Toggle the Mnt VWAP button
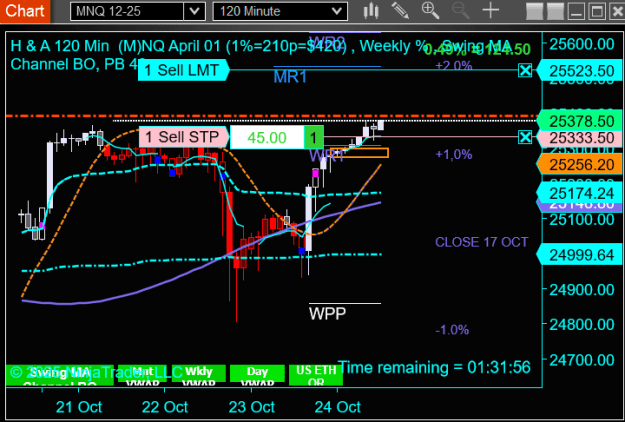This screenshot has height=422, width=625. point(142,374)
